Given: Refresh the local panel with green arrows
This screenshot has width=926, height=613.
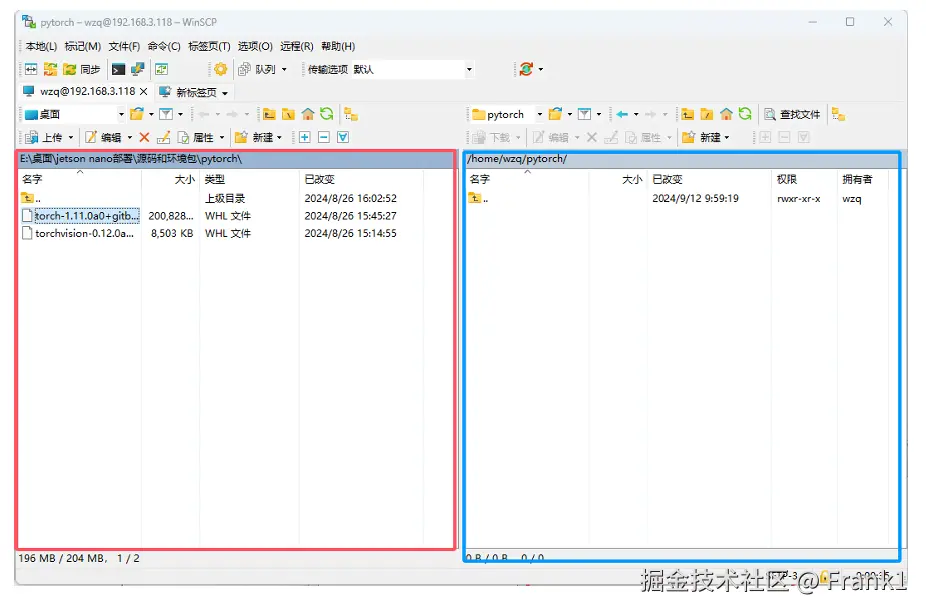Looking at the screenshot, I should tap(327, 114).
